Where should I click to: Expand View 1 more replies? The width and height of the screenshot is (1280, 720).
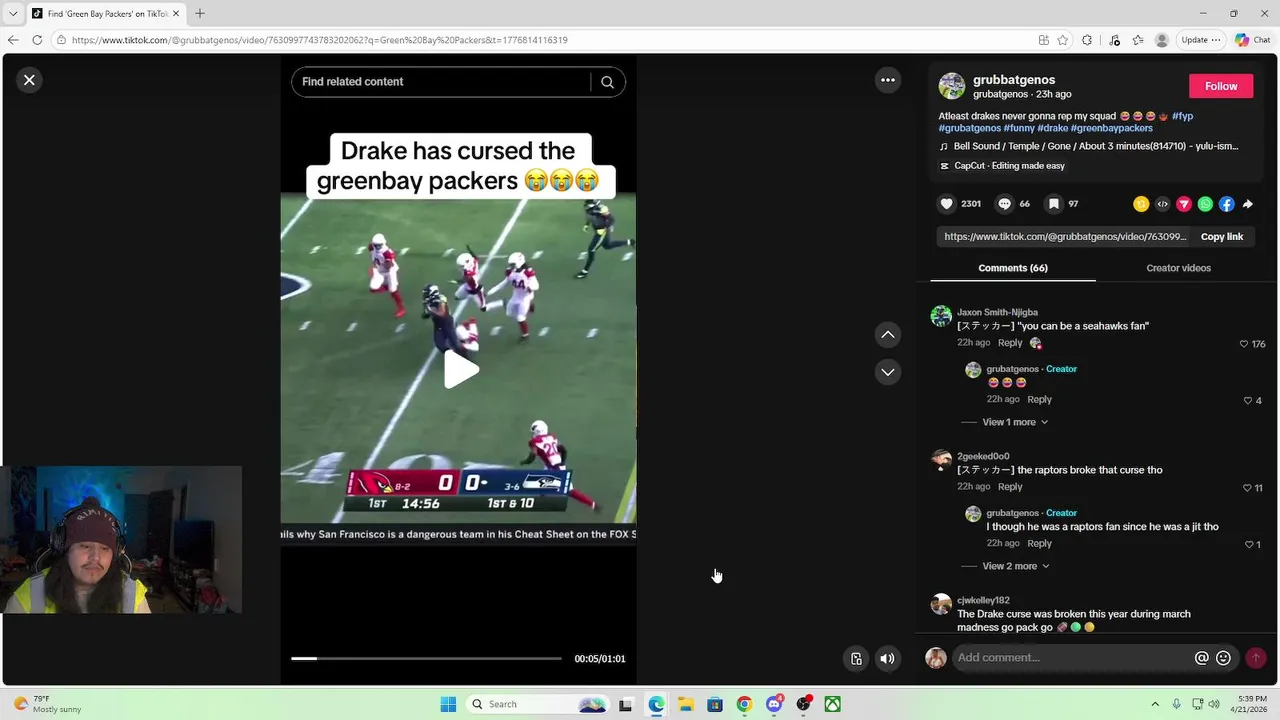click(1014, 422)
